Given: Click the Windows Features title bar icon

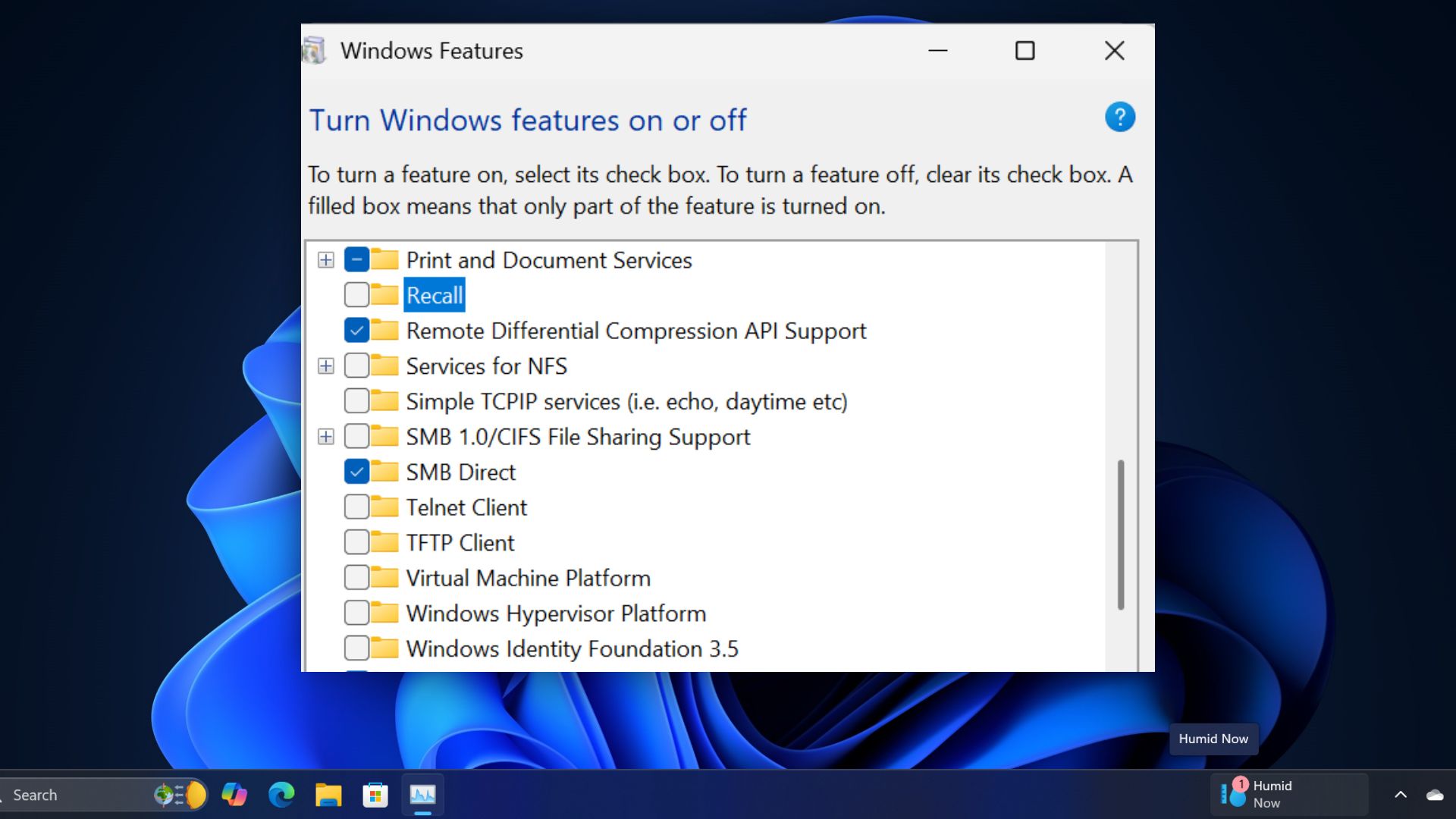Looking at the screenshot, I should (x=313, y=50).
